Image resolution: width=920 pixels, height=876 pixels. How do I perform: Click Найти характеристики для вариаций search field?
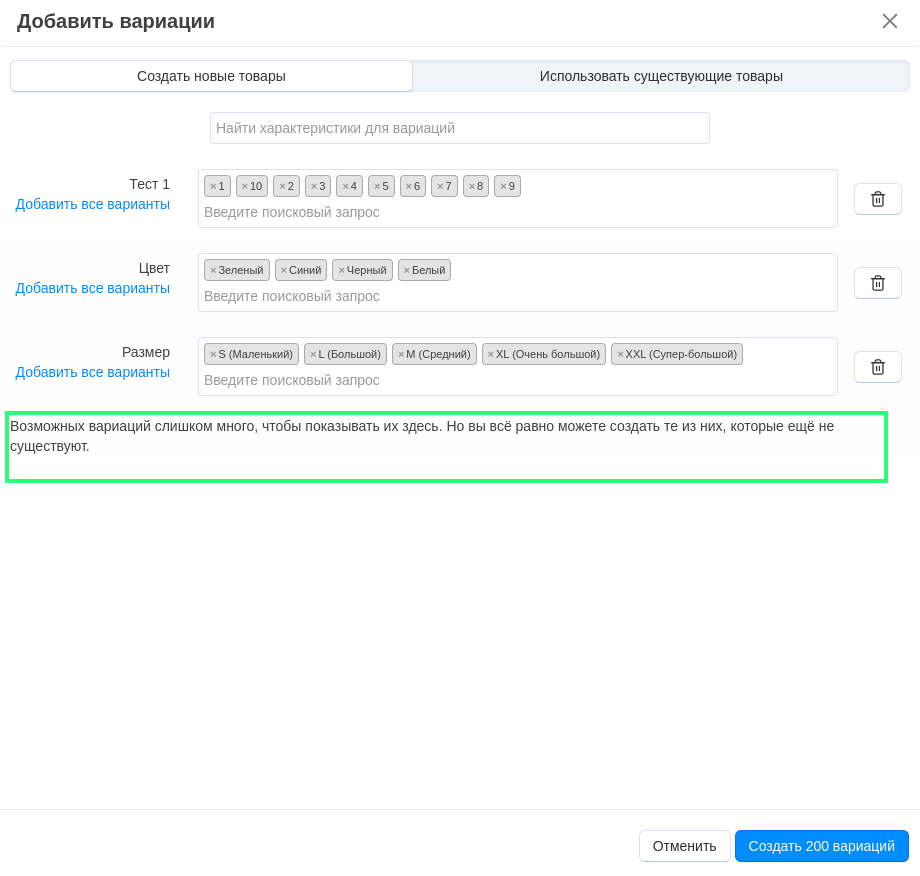pos(459,128)
